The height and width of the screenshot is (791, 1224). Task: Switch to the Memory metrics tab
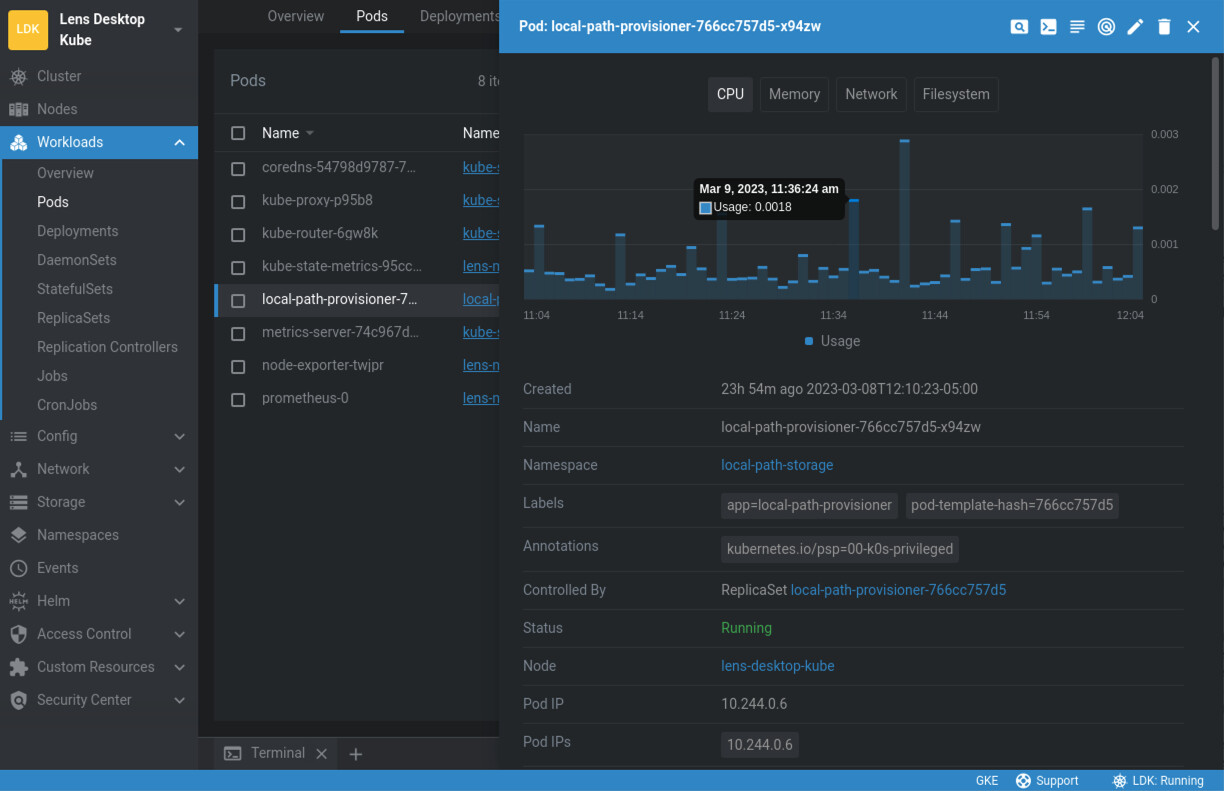pos(794,94)
